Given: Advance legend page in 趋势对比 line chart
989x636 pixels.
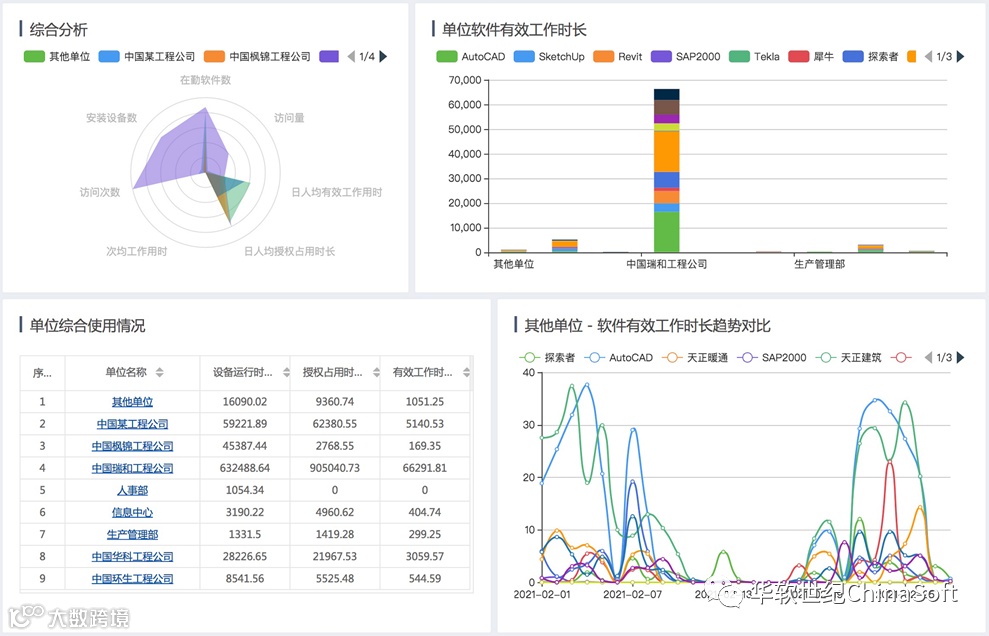Looking at the screenshot, I should click(961, 358).
